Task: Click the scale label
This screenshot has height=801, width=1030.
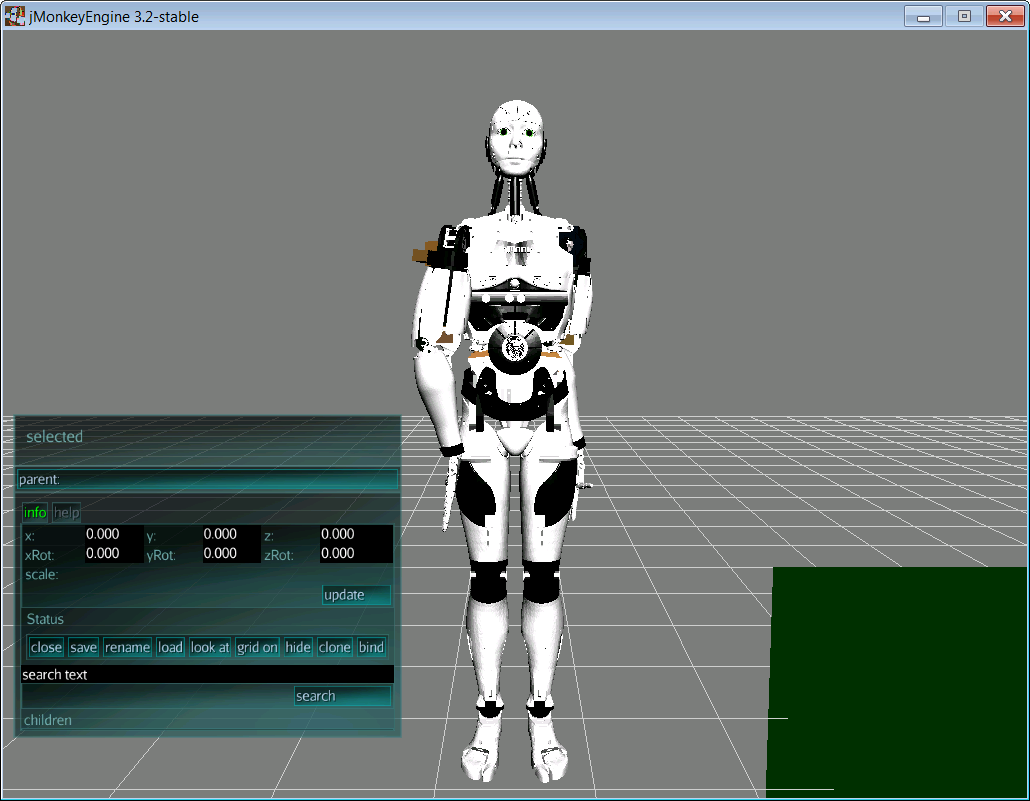Action: tap(41, 575)
